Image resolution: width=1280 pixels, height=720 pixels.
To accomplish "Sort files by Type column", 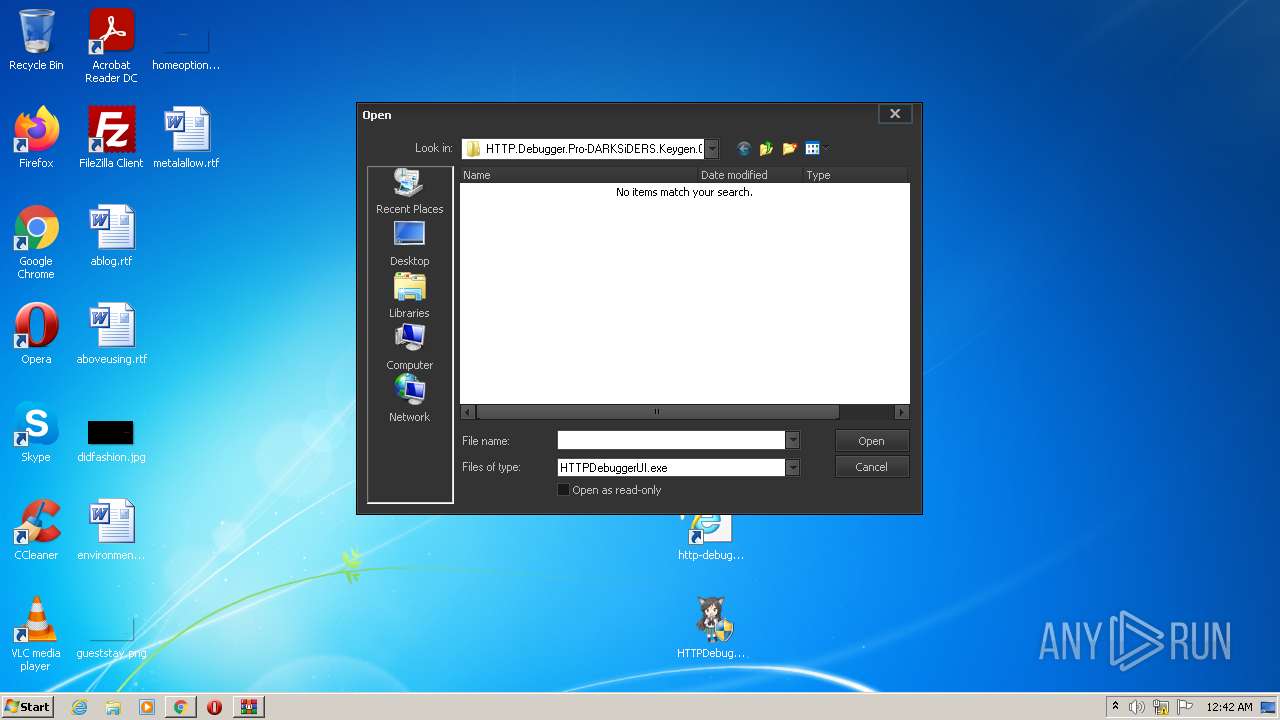I will point(856,175).
